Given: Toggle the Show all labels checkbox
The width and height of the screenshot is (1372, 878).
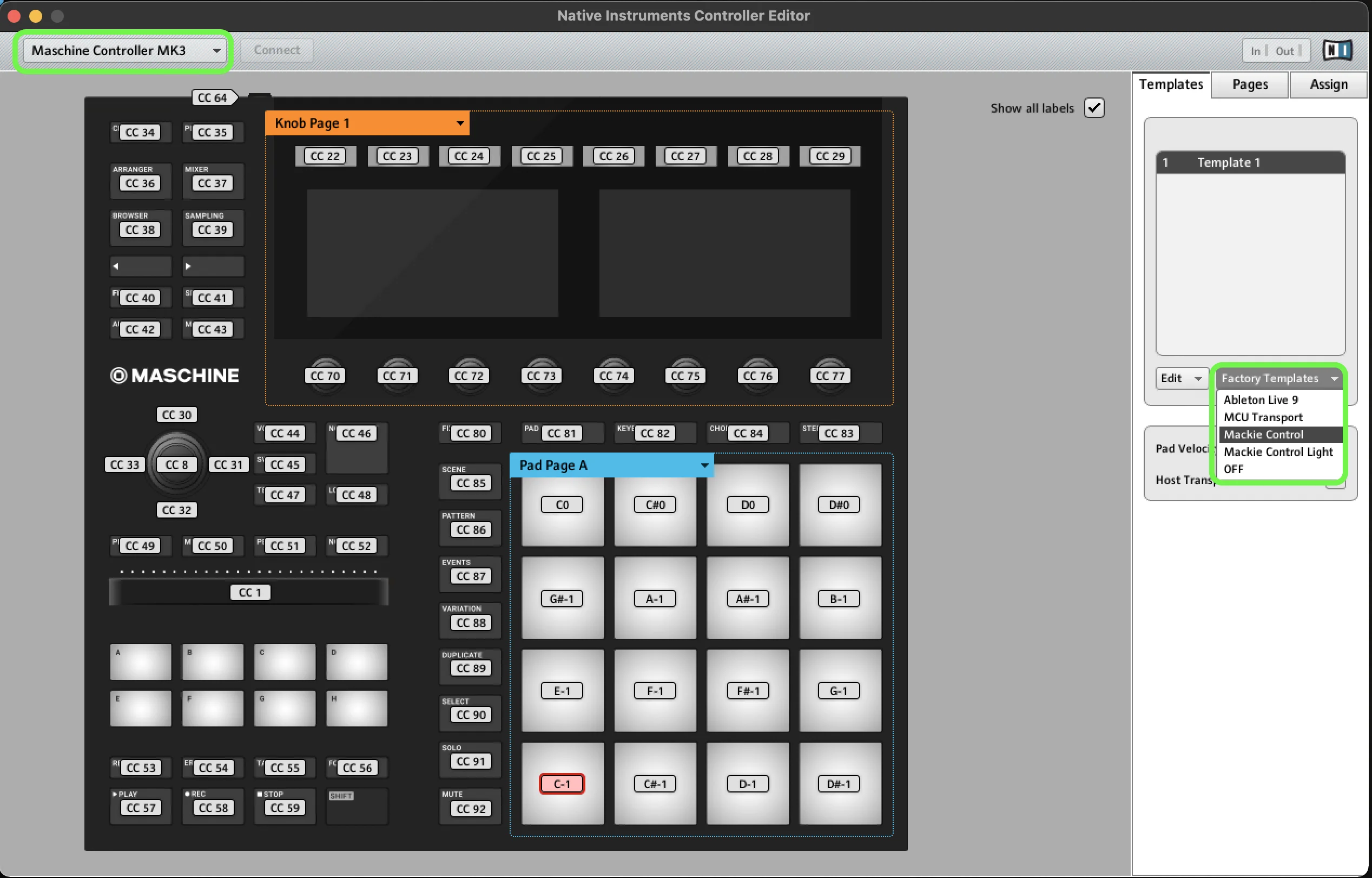Looking at the screenshot, I should 1094,108.
